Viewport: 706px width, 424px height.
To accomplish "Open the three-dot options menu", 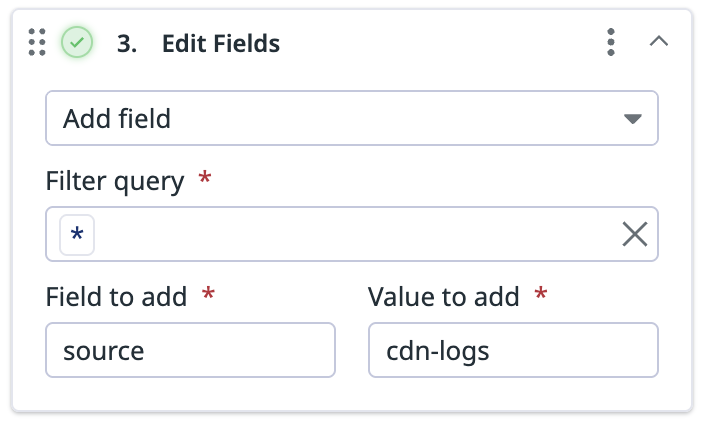I will pos(611,42).
